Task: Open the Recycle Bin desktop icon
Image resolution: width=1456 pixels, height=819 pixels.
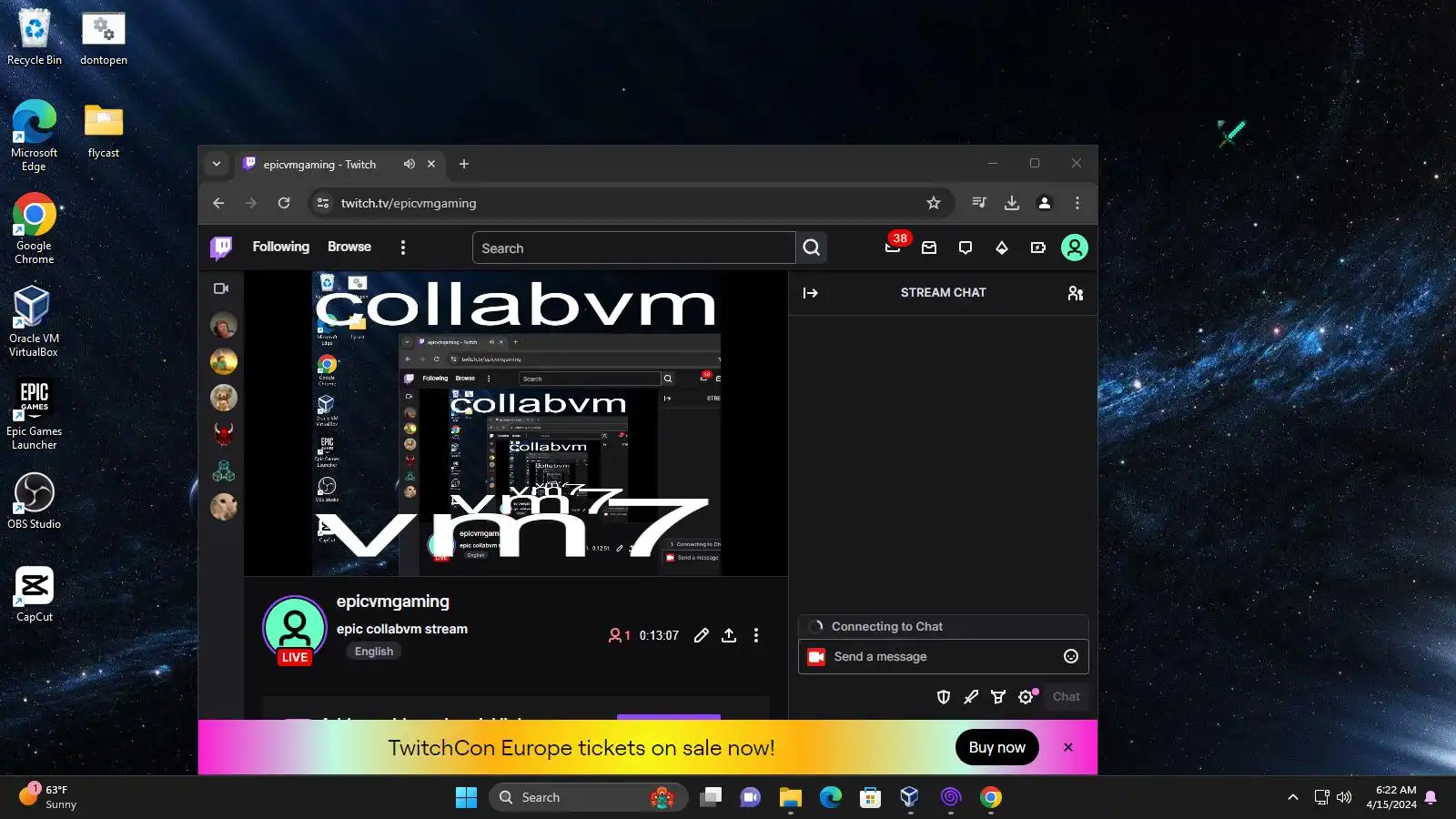Action: point(35,38)
